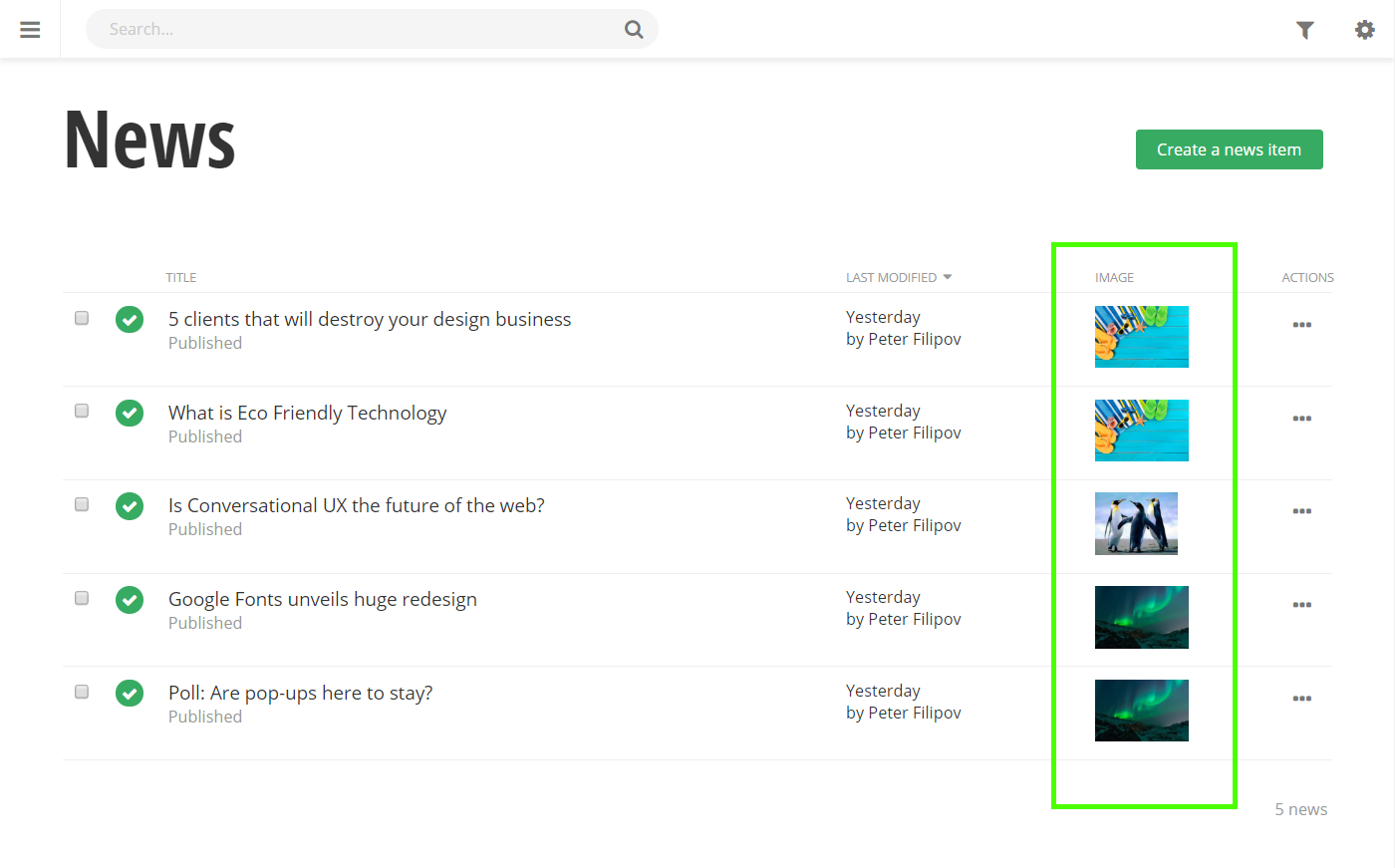This screenshot has height=868, width=1395.
Task: Click green checkmark beside Poll pop-ups item
Action: click(x=130, y=693)
